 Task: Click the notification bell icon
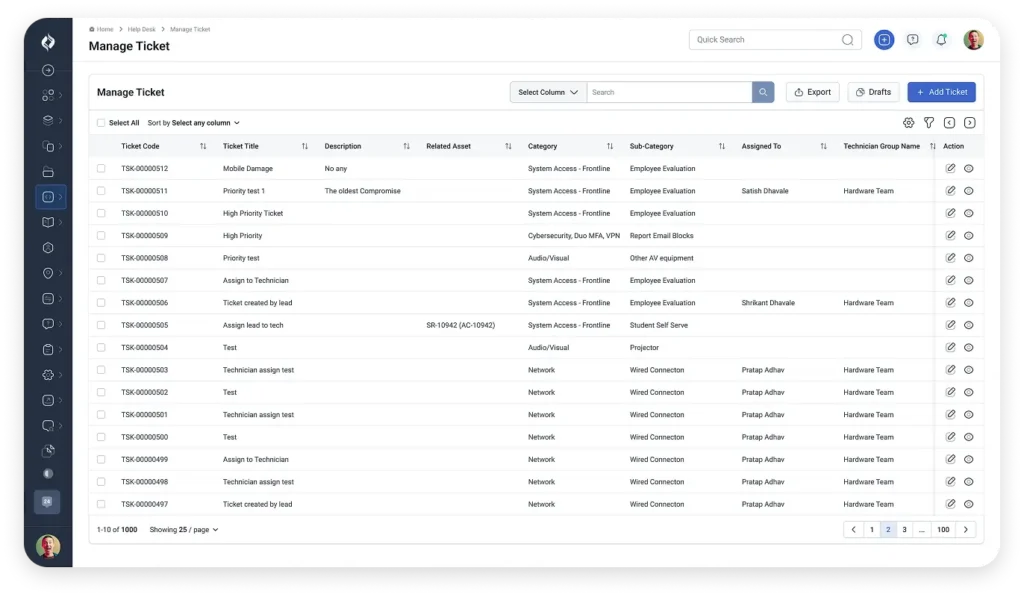[941, 40]
